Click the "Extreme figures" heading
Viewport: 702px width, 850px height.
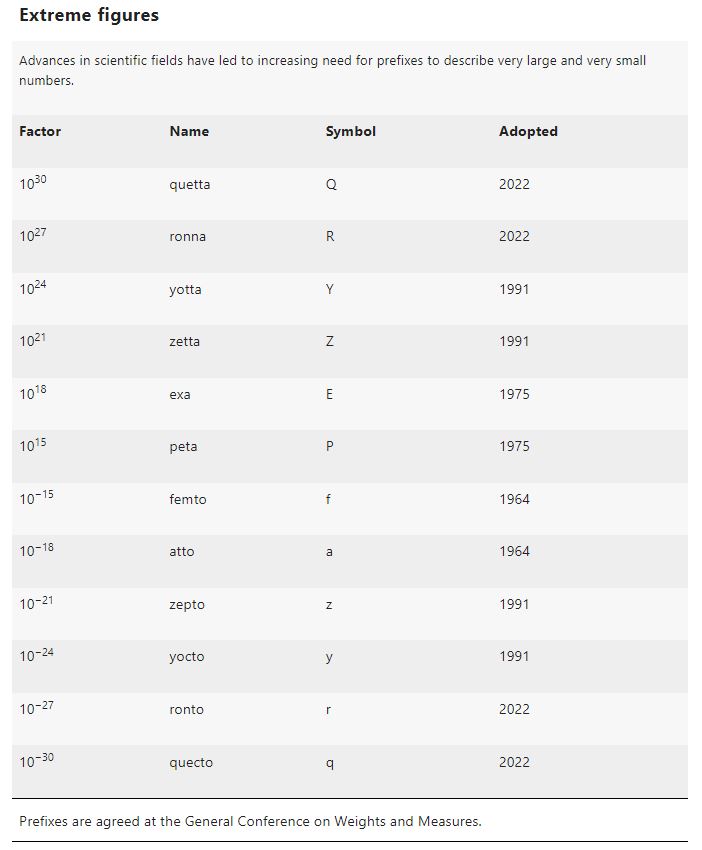point(89,15)
